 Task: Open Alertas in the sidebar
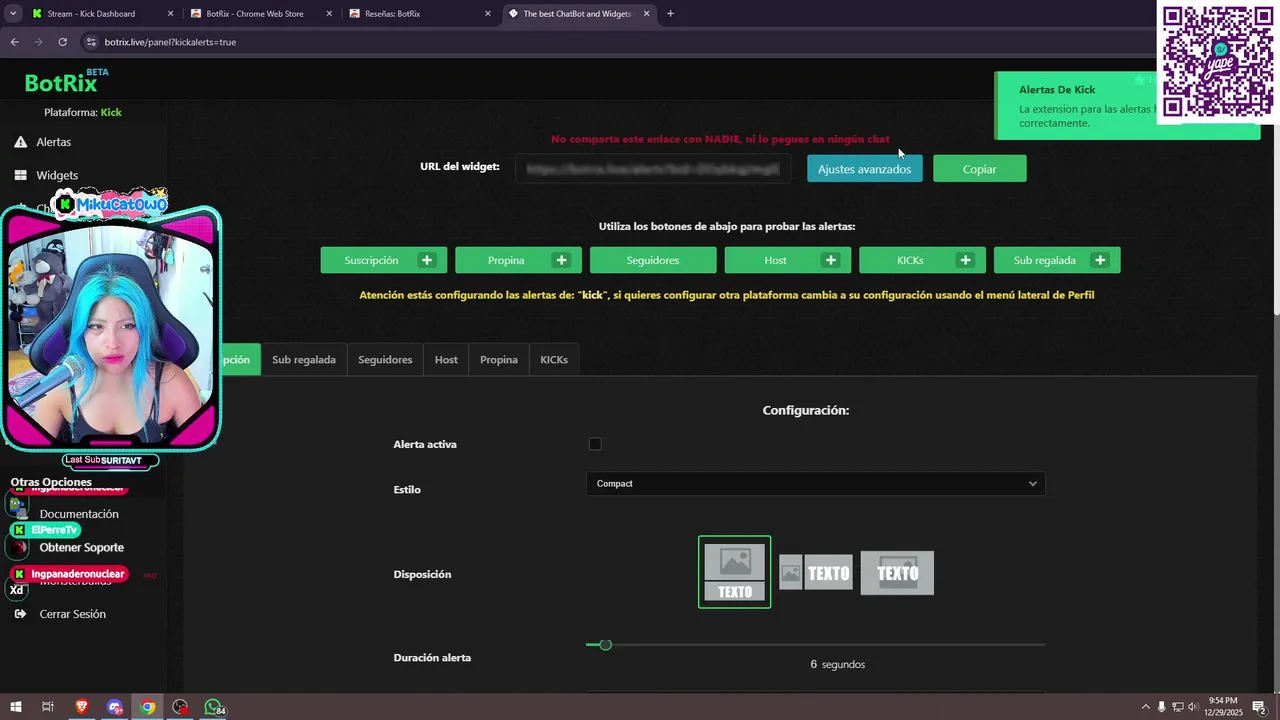pos(54,142)
